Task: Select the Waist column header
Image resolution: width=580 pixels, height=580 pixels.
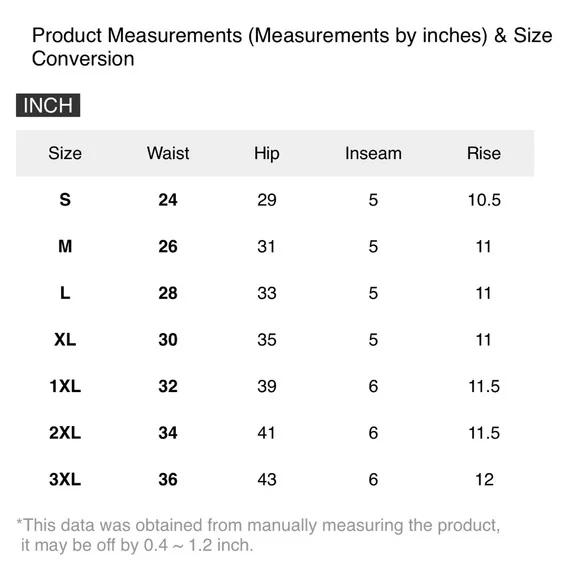Action: pos(168,153)
